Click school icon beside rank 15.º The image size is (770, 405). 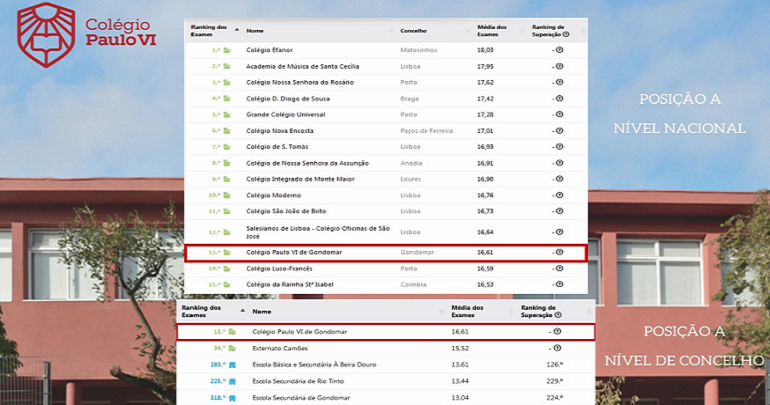227,285
